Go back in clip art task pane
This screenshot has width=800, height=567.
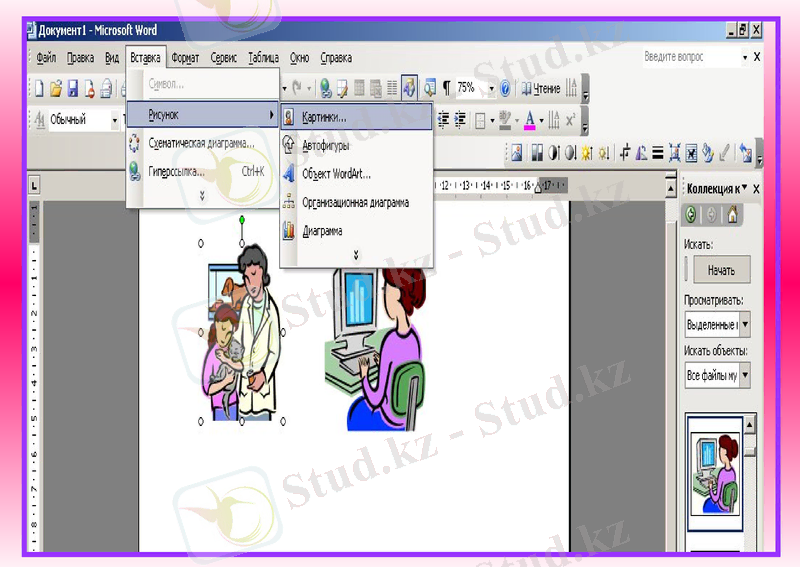pyautogui.click(x=691, y=215)
